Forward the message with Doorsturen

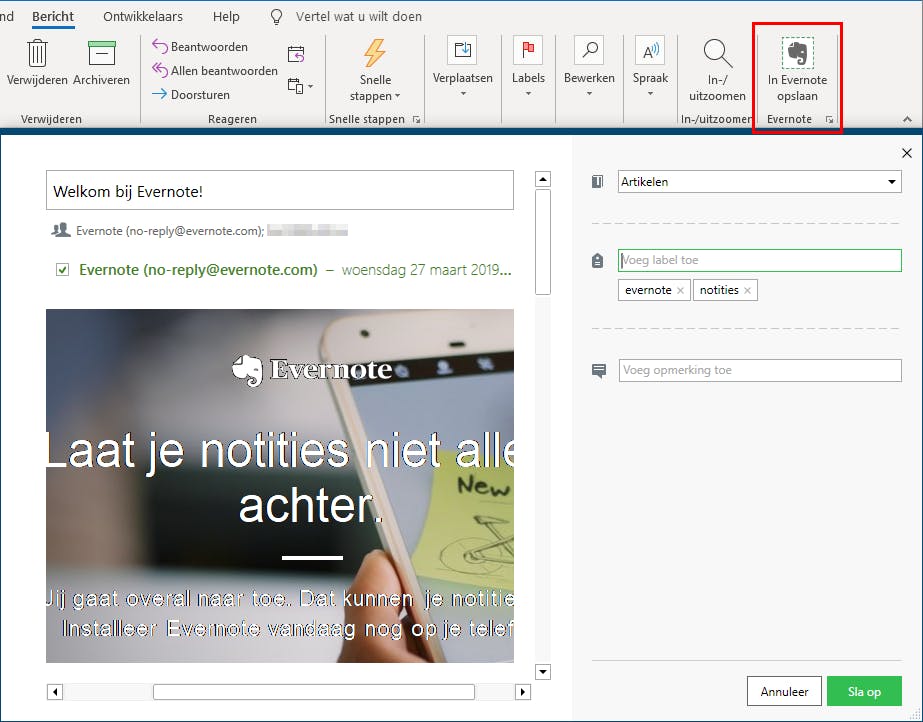click(191, 94)
